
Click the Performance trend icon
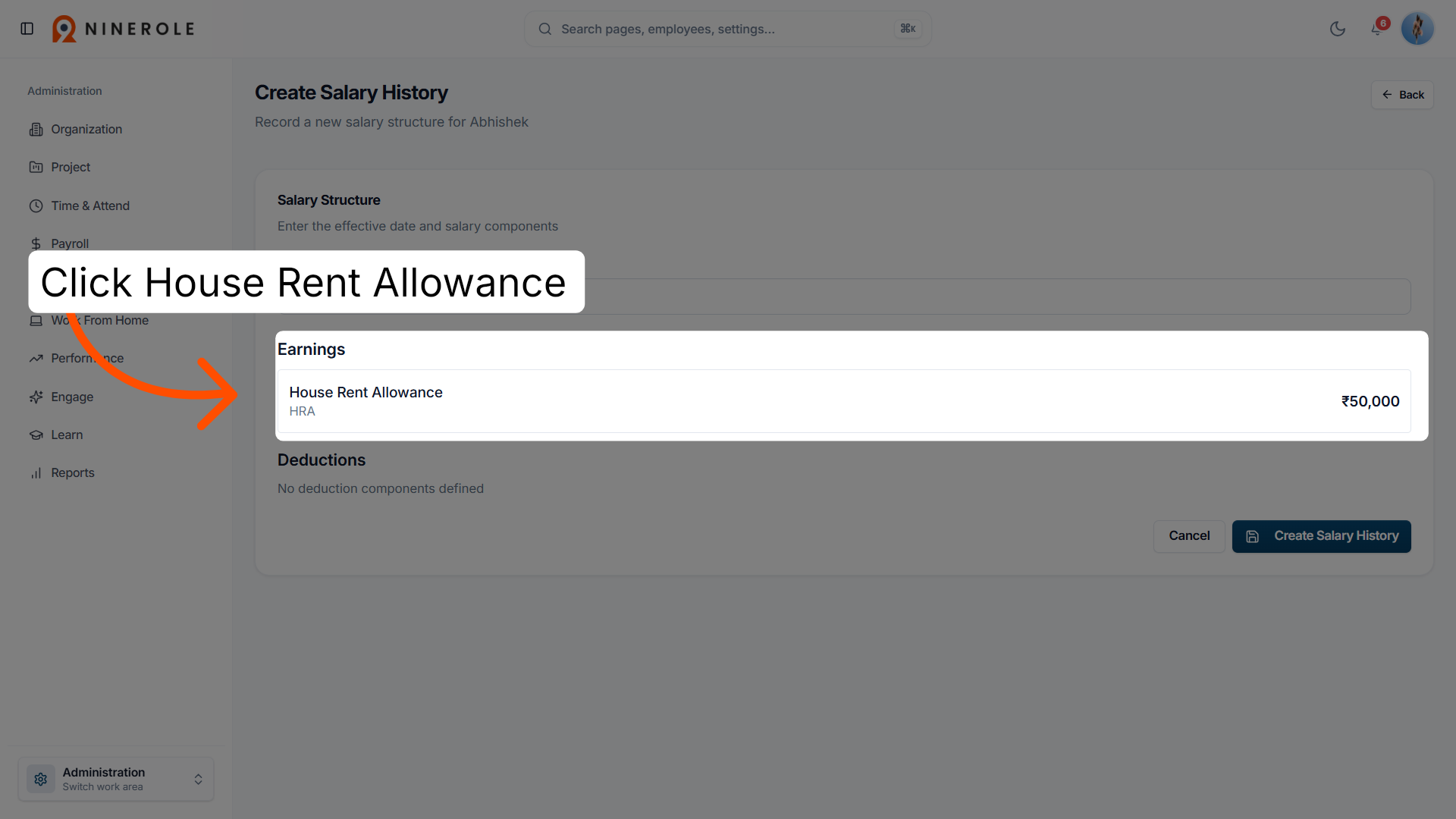(x=36, y=358)
